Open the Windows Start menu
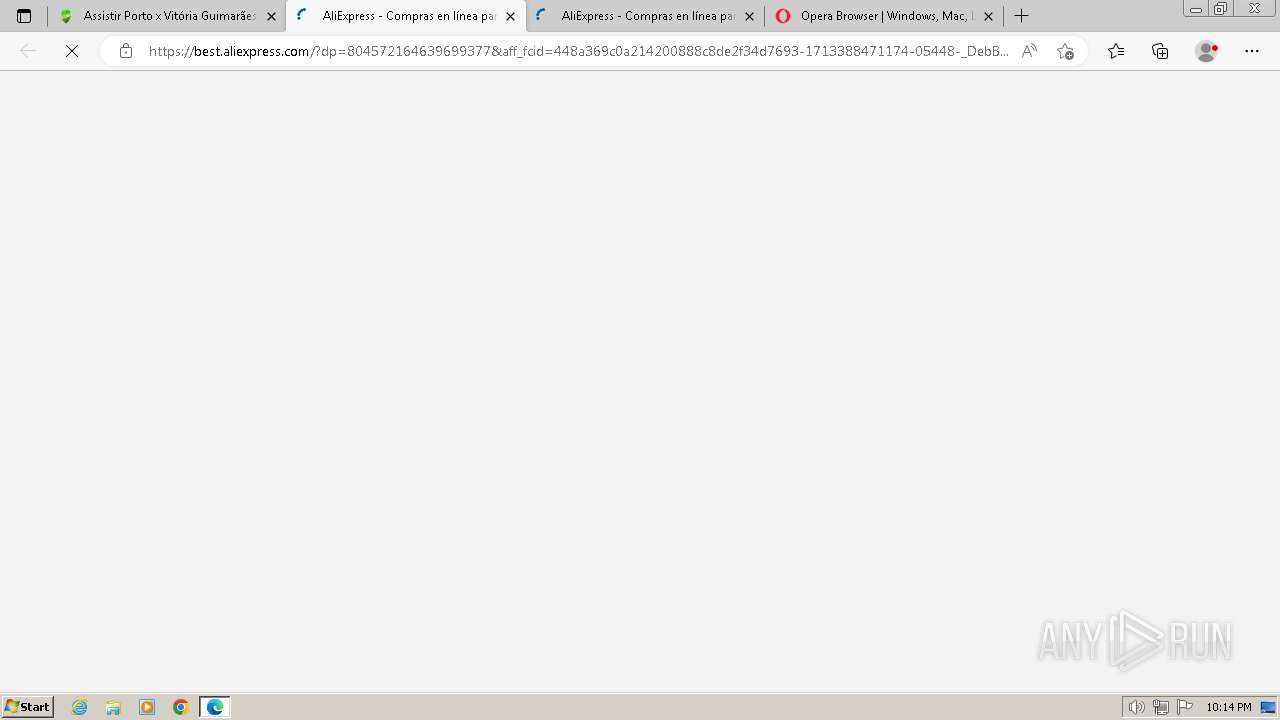The height and width of the screenshot is (720, 1280). (28, 707)
